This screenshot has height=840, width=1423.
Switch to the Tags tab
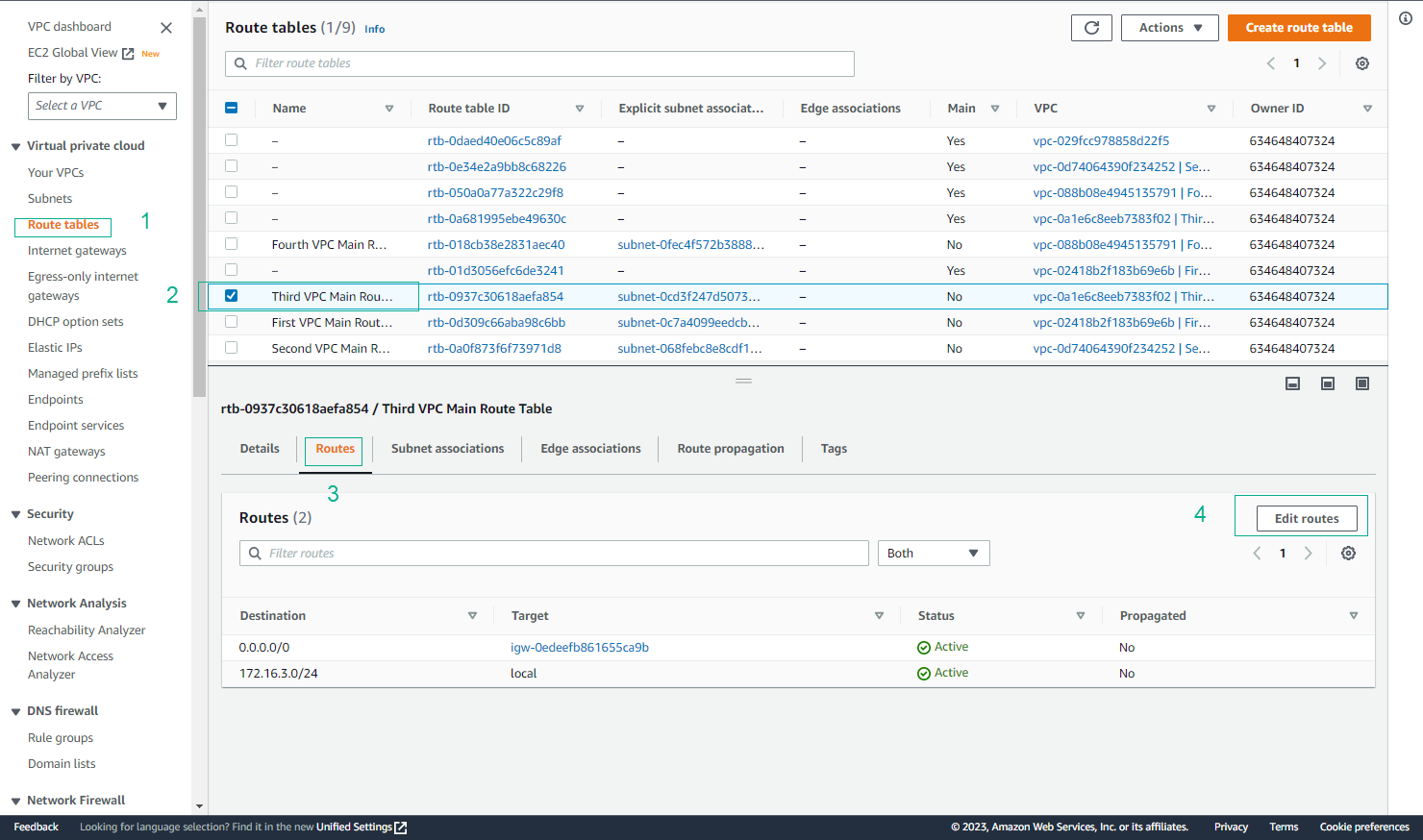pos(834,449)
